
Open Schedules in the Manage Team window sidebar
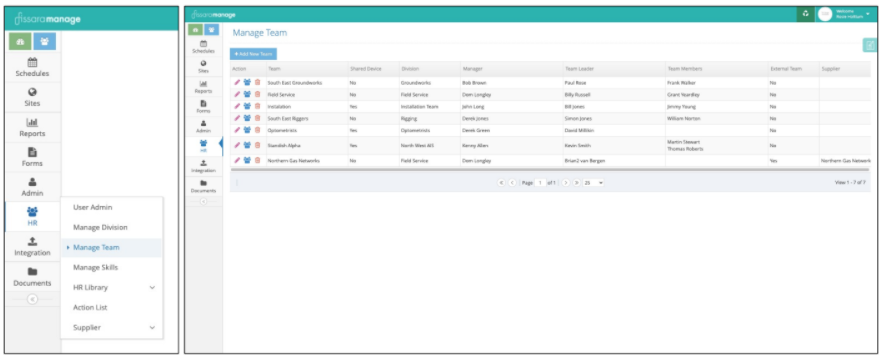(x=203, y=47)
